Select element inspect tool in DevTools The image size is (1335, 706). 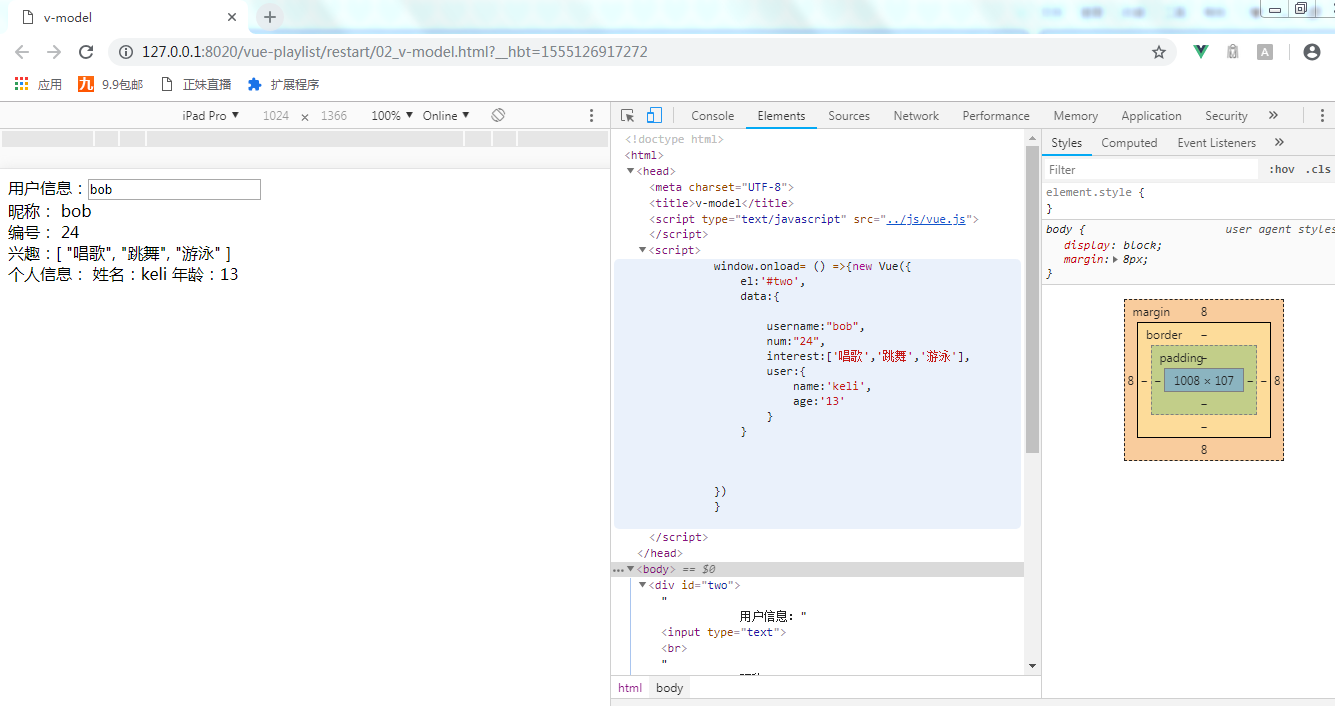(627, 116)
